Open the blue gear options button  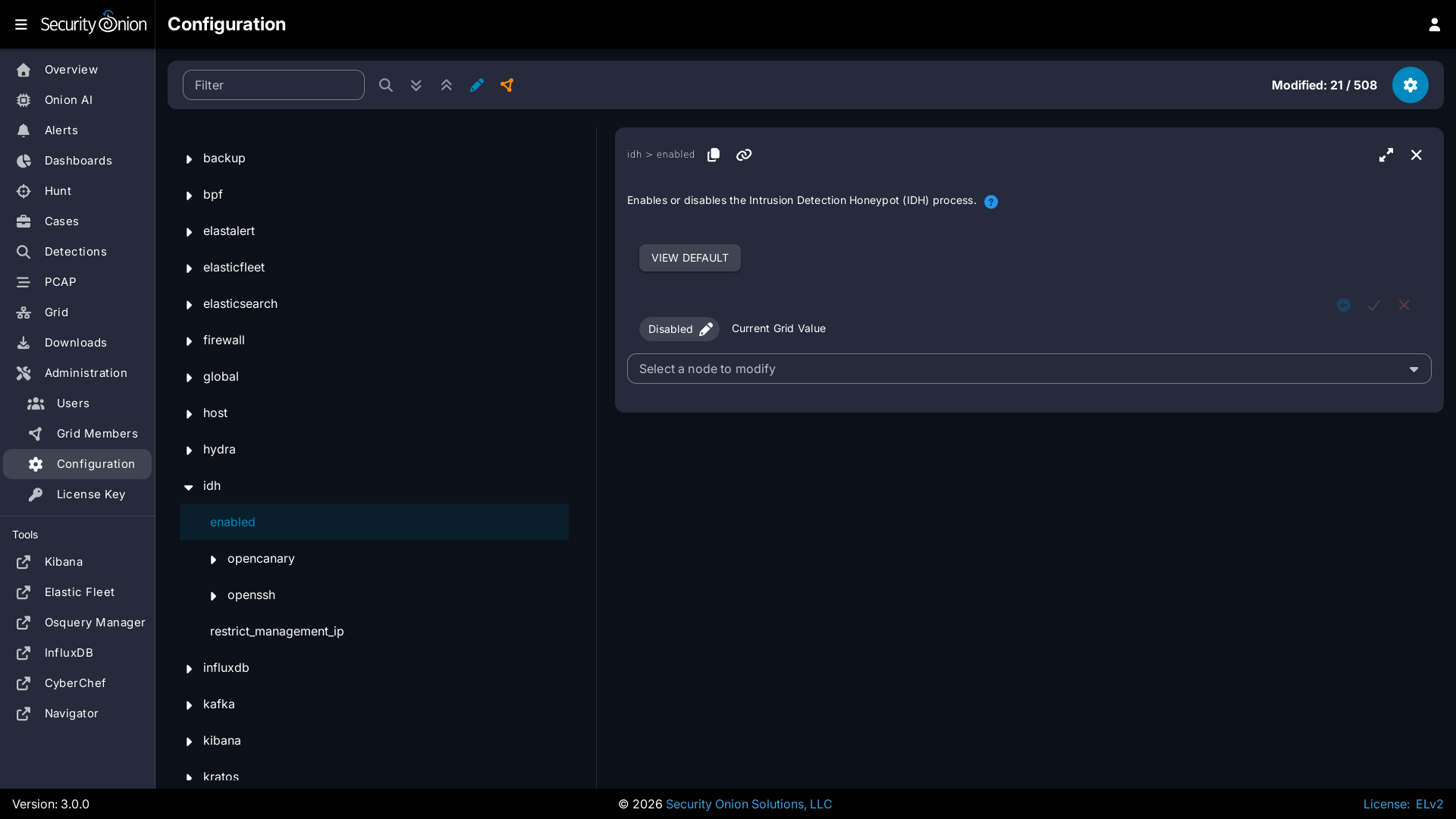(1410, 85)
